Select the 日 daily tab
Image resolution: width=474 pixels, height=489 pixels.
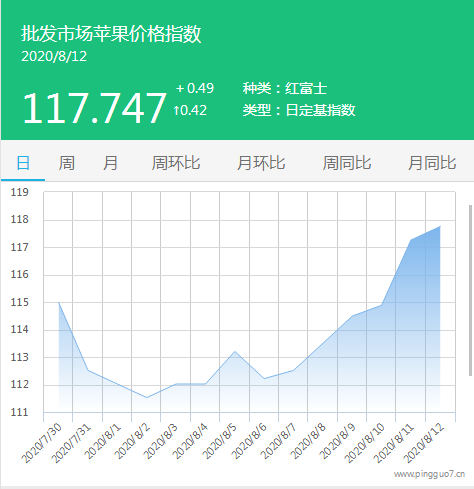coord(23,163)
